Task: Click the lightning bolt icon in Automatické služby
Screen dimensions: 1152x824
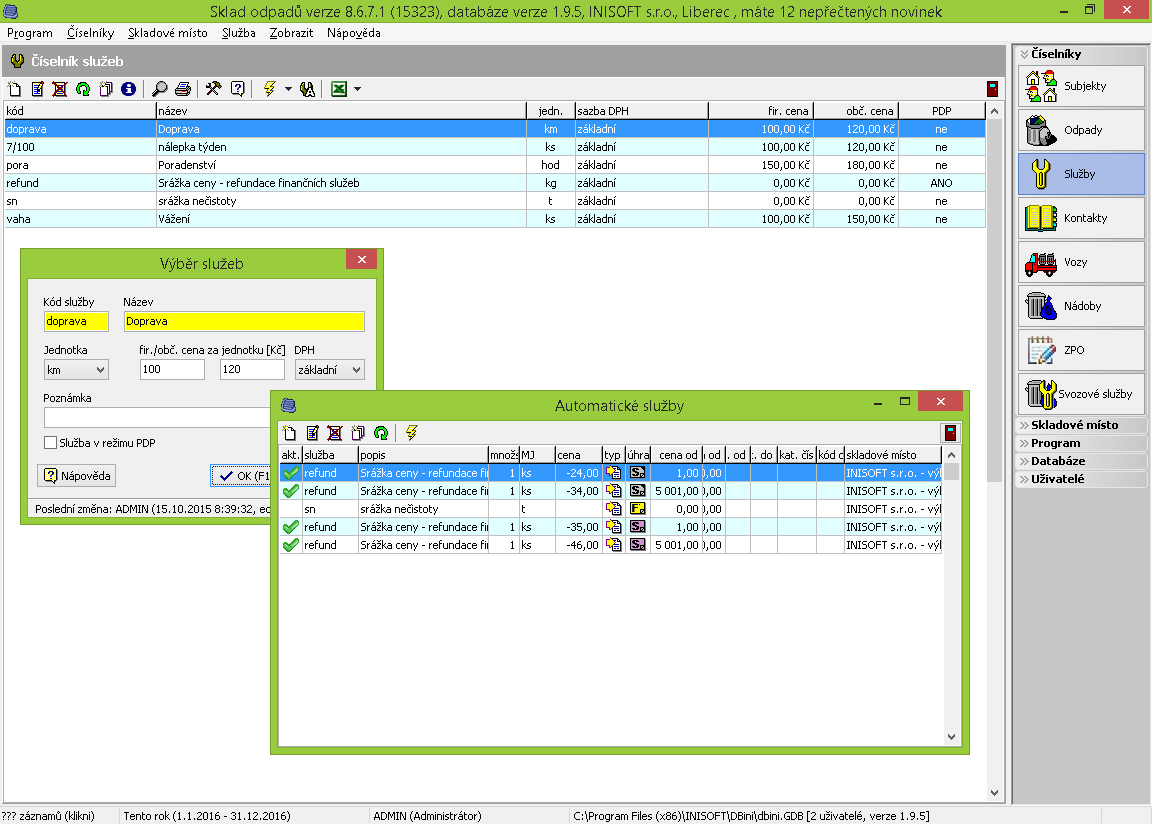Action: tap(411, 433)
